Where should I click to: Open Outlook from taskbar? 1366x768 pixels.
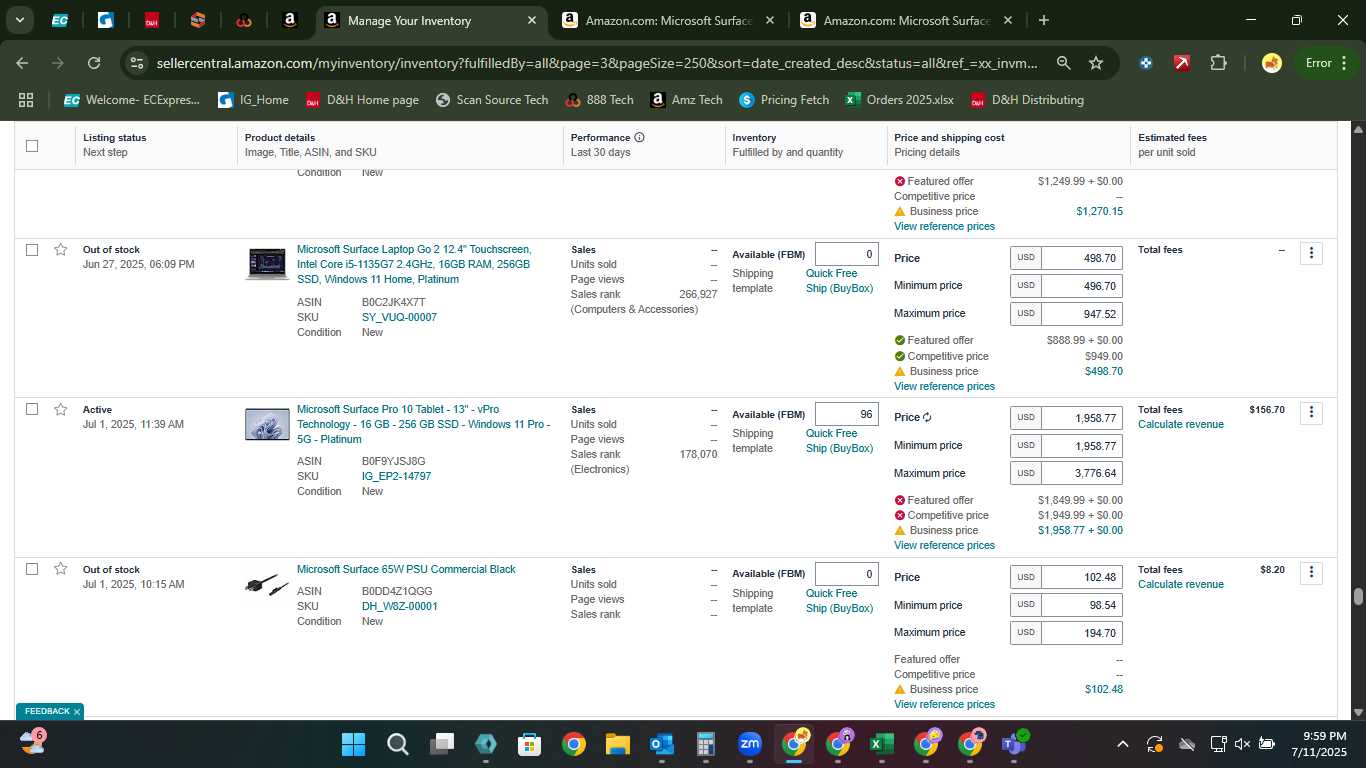point(661,744)
